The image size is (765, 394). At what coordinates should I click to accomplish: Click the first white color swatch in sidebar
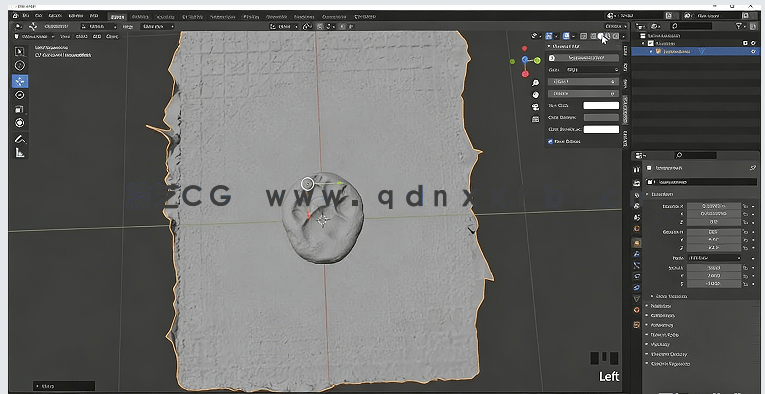coord(601,105)
